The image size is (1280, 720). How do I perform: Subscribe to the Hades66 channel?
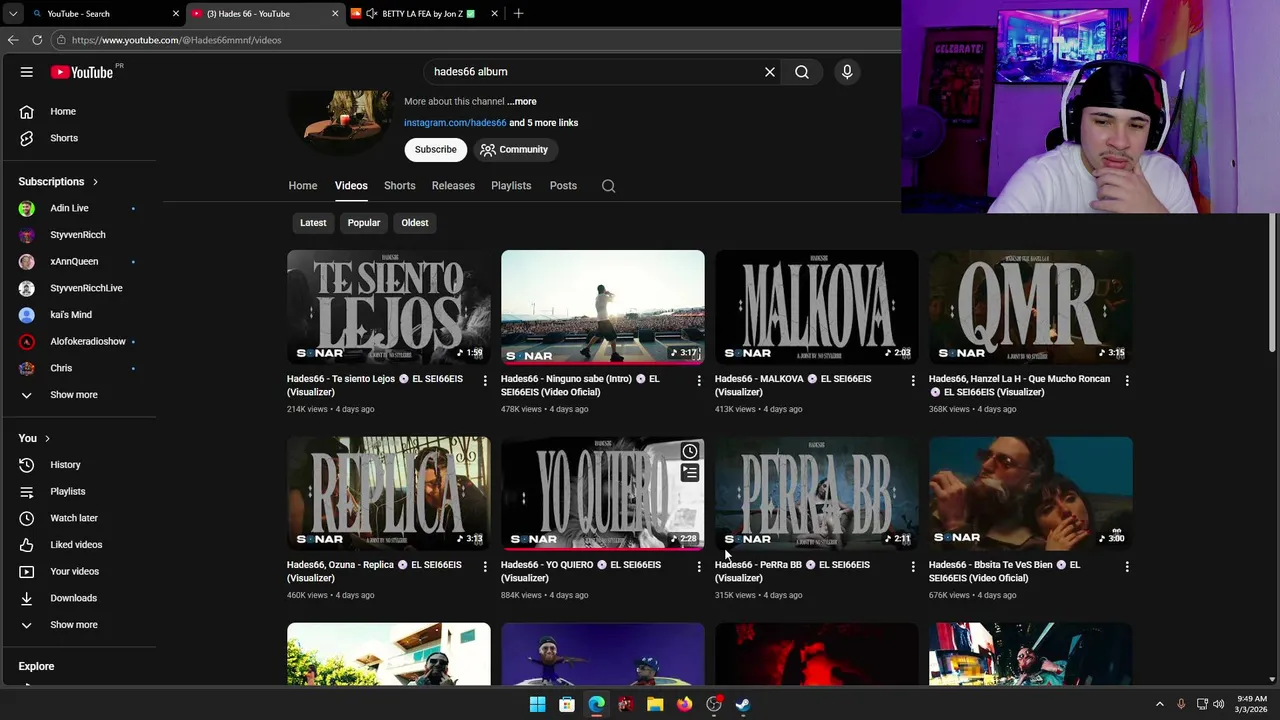(x=436, y=150)
